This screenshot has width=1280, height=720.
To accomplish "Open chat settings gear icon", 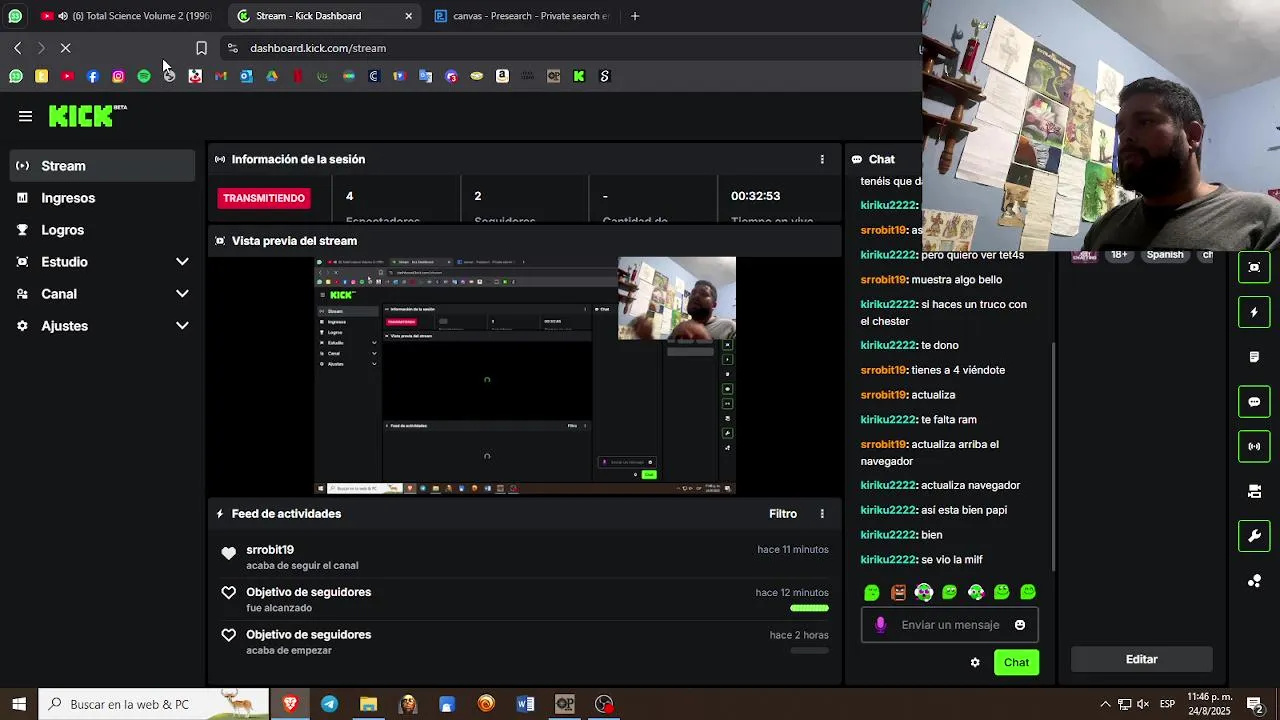I will coord(975,662).
